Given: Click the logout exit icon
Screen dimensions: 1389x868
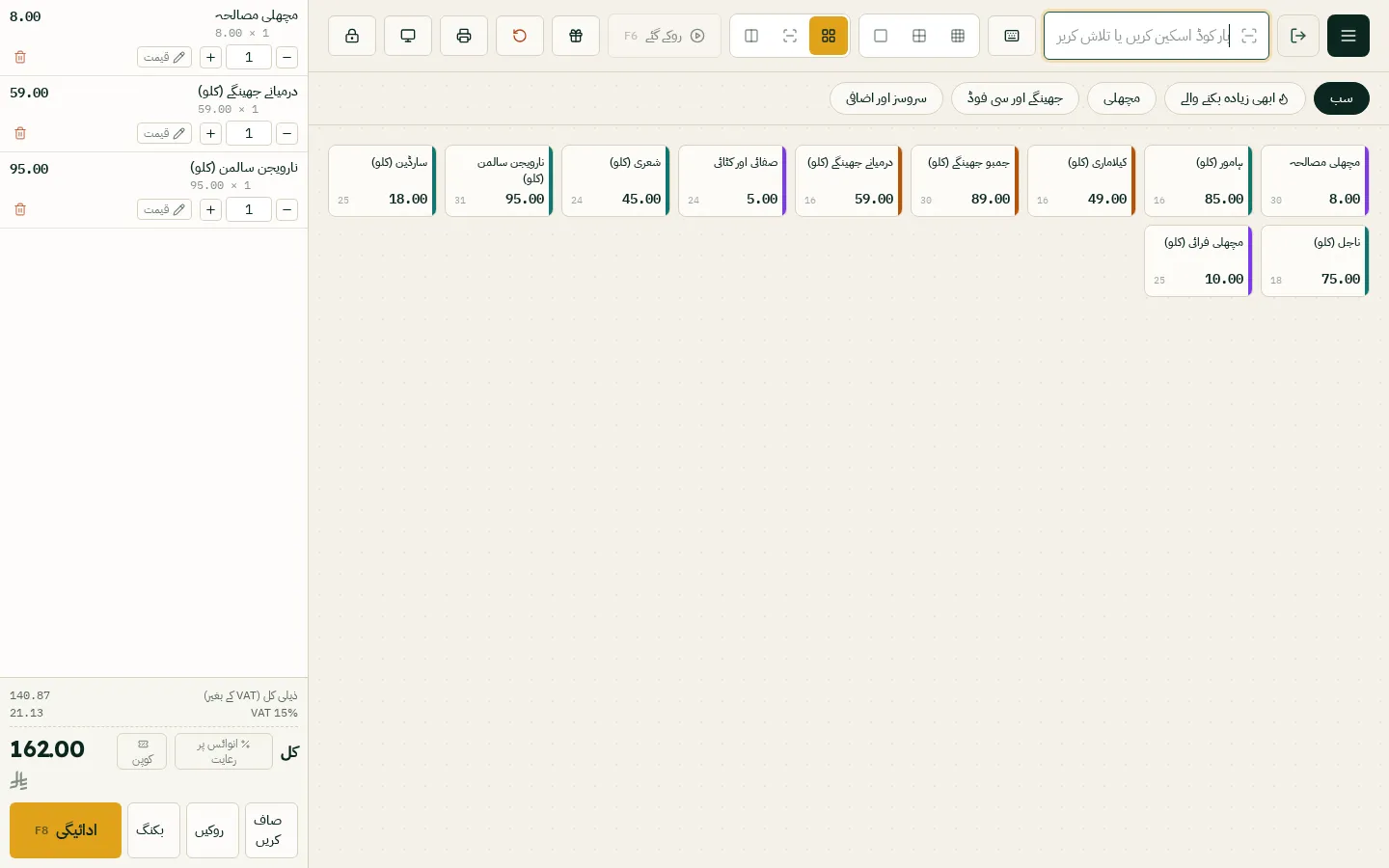Looking at the screenshot, I should [1298, 36].
